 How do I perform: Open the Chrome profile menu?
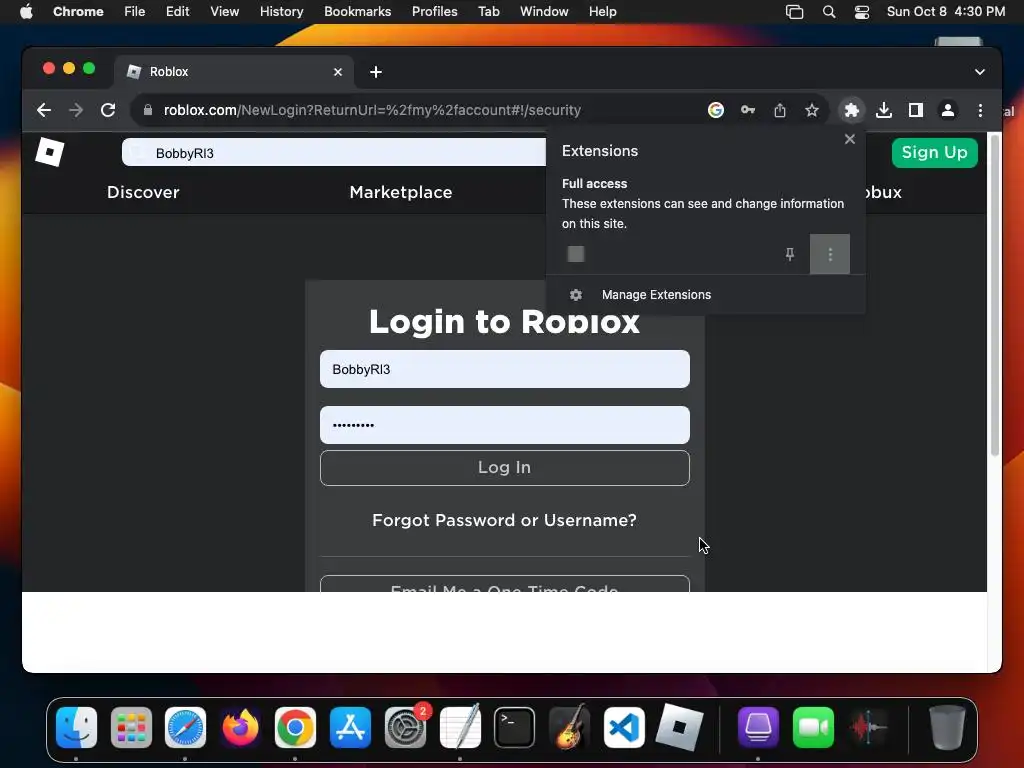948,110
